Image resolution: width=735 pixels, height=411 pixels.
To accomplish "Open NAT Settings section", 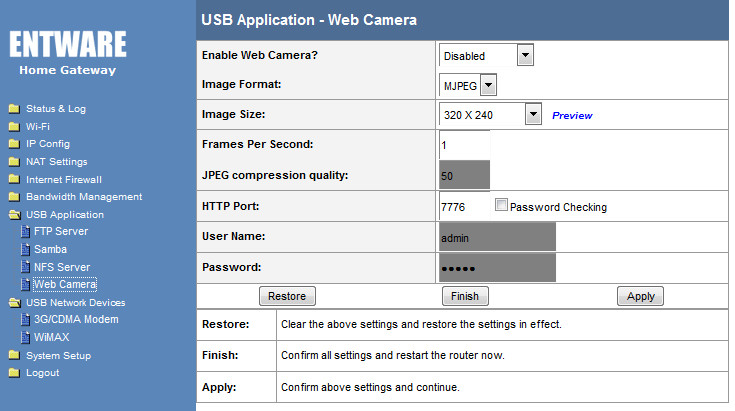I will (x=57, y=162).
